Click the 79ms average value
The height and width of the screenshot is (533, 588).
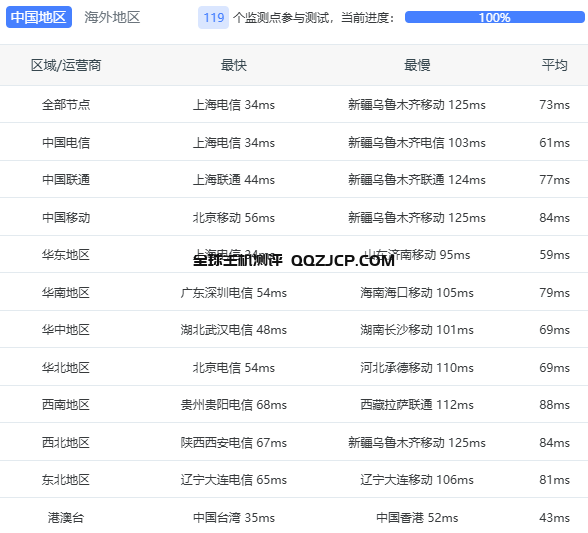[554, 293]
